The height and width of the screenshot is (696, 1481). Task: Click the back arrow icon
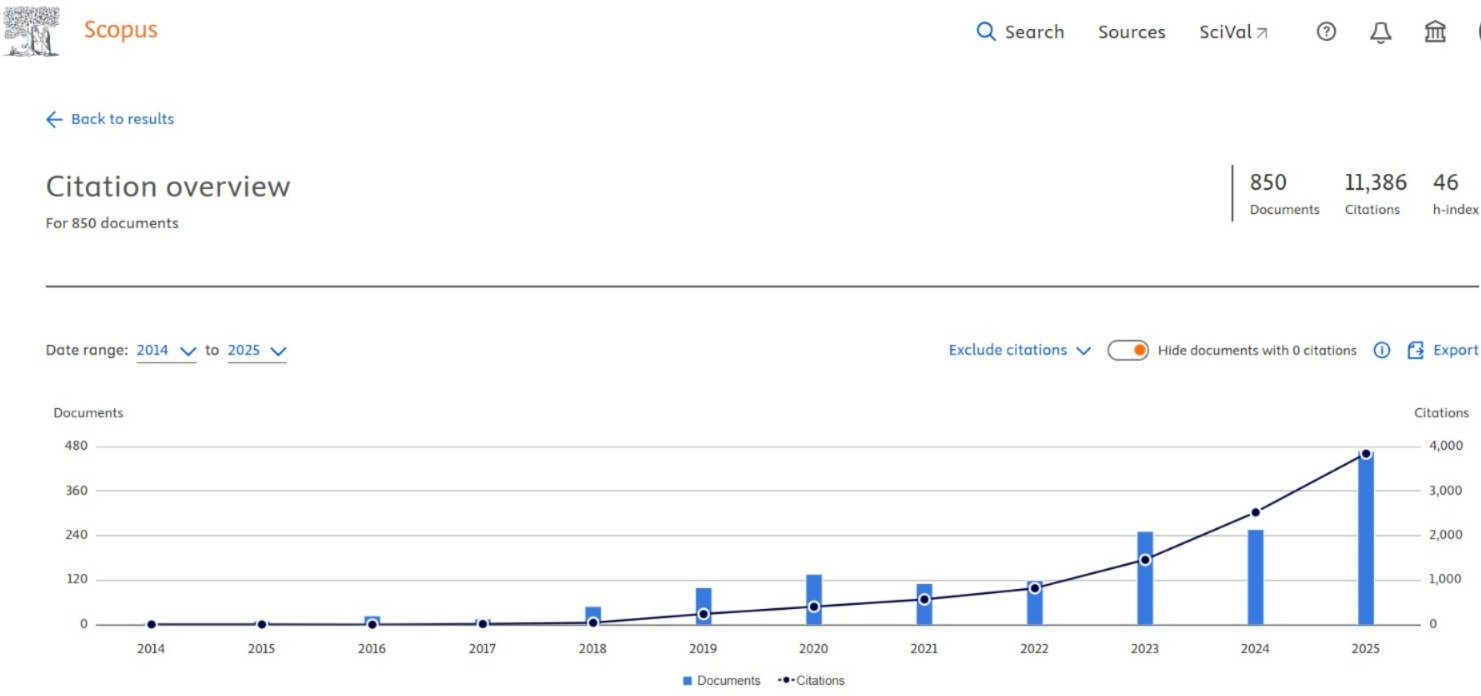pyautogui.click(x=54, y=119)
